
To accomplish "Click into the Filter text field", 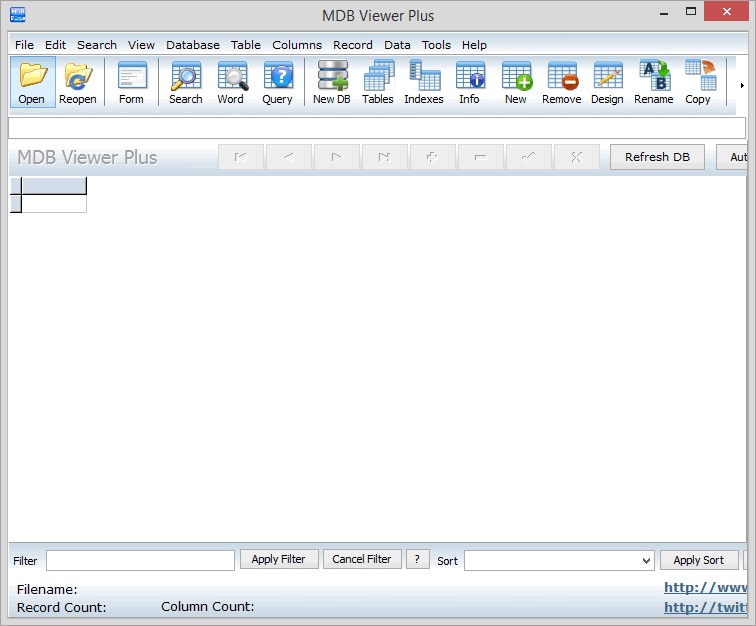I will (x=140, y=560).
